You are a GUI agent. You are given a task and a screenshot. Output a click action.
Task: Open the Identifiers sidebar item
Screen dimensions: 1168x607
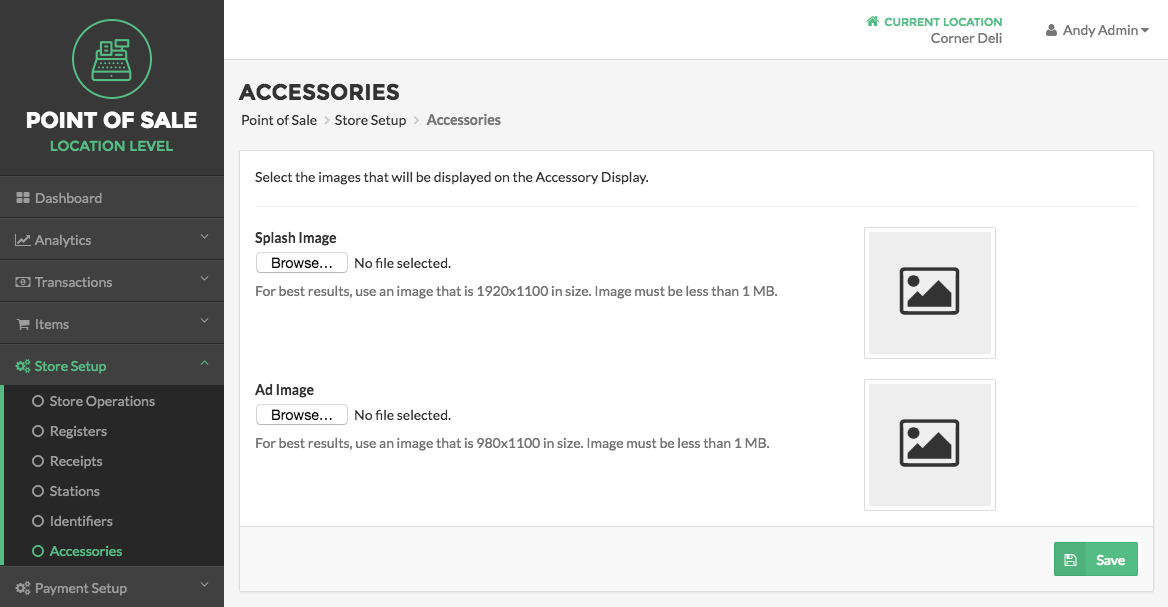click(80, 521)
